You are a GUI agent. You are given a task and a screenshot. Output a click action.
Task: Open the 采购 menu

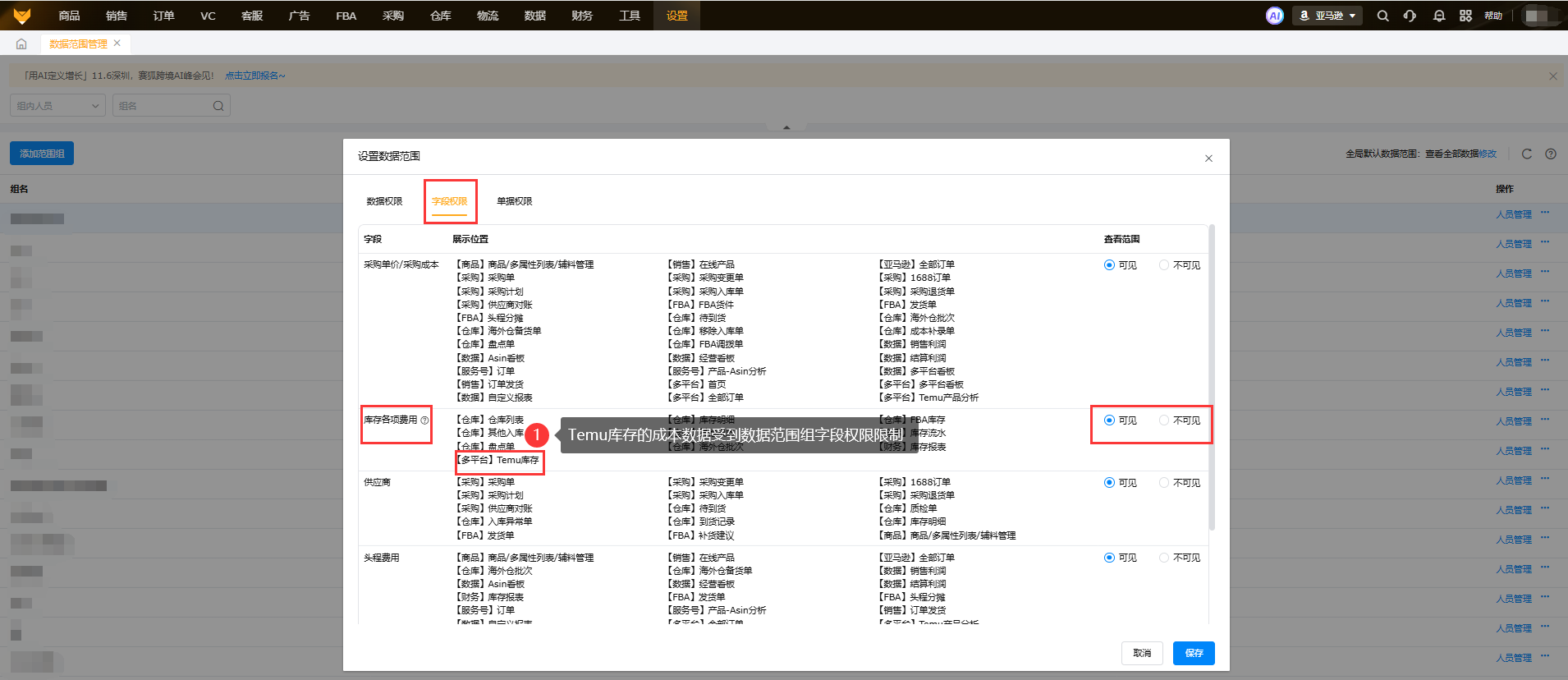393,16
